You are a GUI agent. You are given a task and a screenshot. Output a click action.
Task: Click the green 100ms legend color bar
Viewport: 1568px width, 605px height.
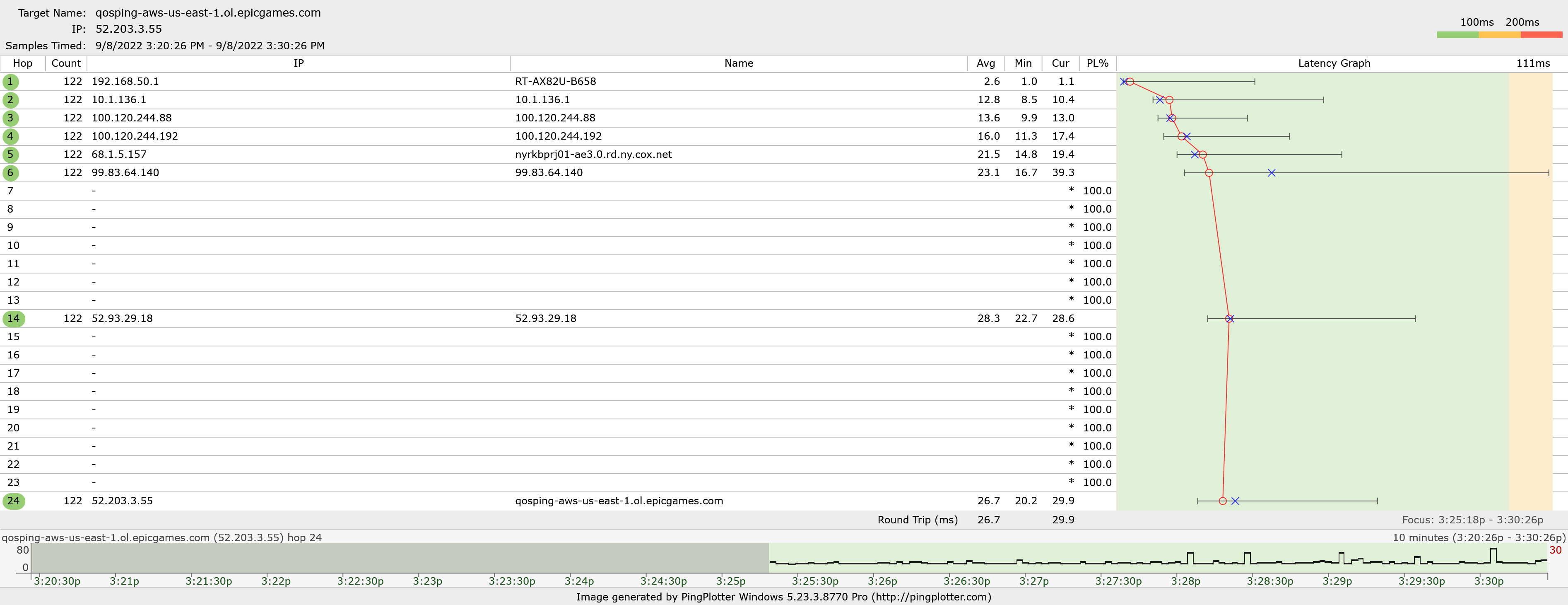coord(1458,35)
